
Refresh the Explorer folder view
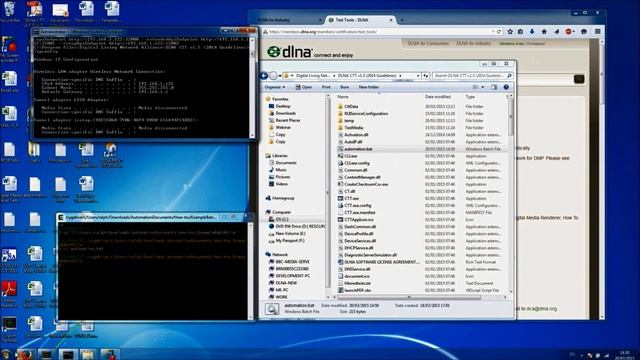click(426, 76)
